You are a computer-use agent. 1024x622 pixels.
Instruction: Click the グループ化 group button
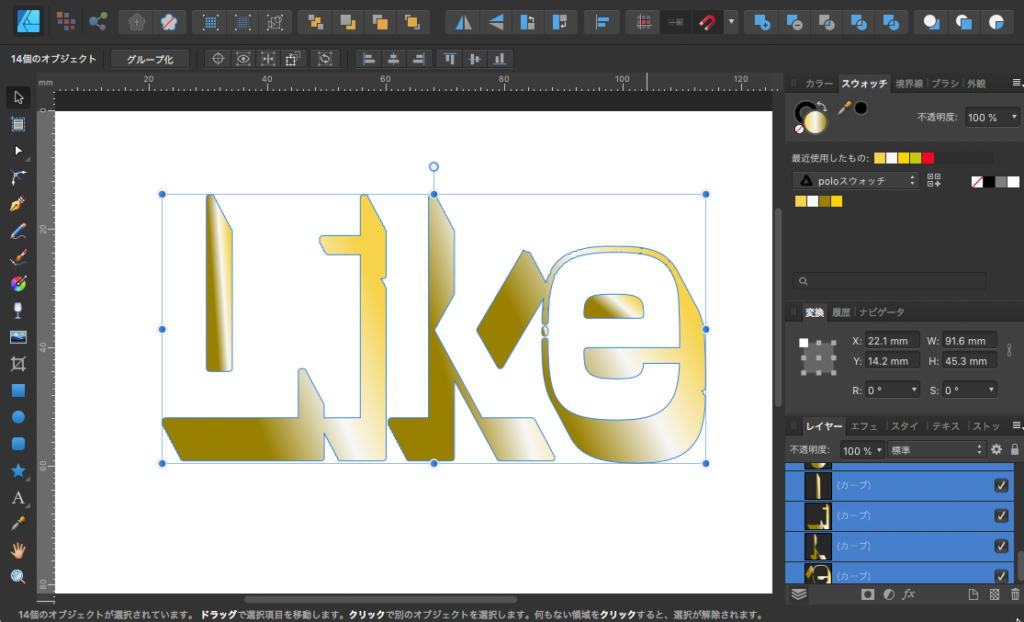tap(149, 59)
